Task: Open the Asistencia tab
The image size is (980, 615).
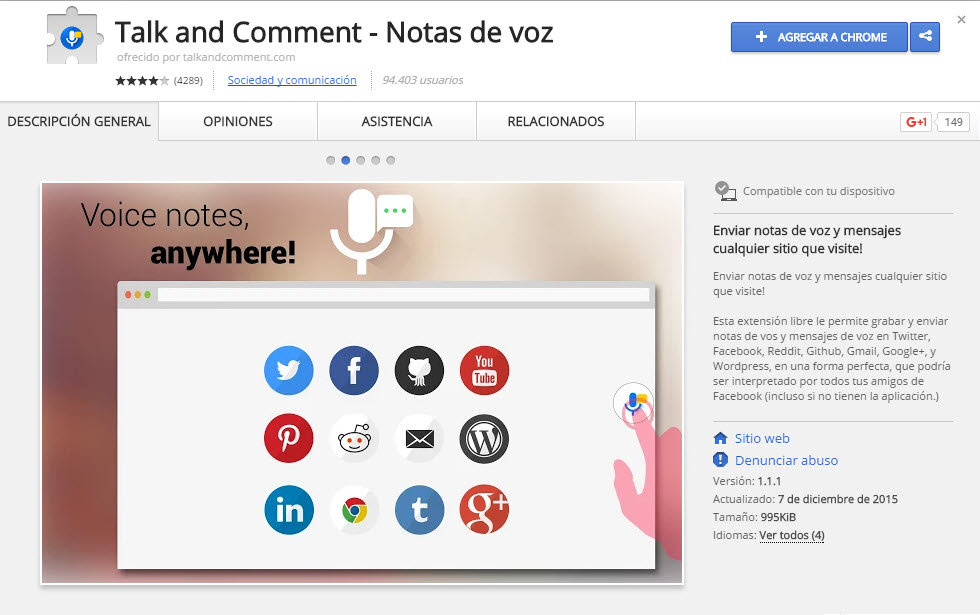Action: 397,121
